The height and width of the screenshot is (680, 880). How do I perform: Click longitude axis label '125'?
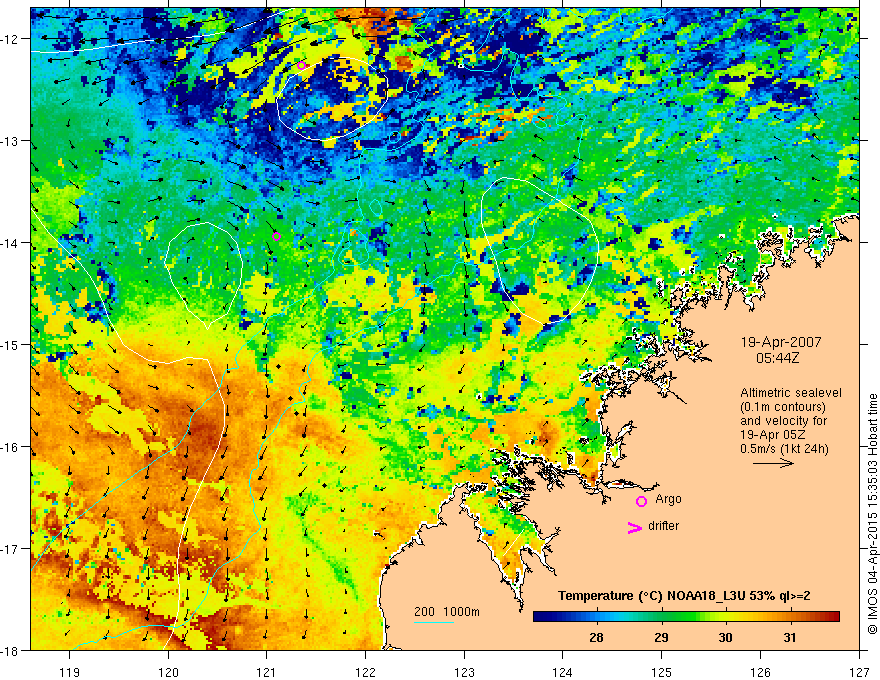[662, 672]
